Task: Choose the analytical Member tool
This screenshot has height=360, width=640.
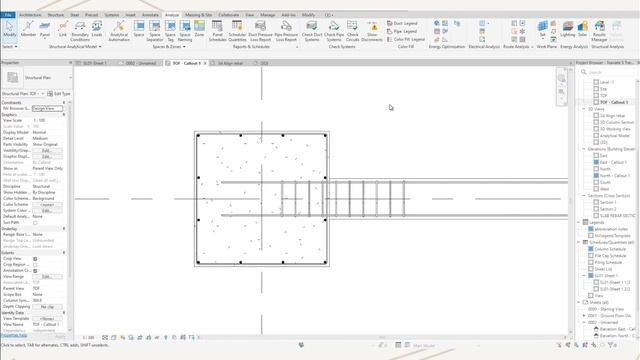Action: [x=28, y=30]
